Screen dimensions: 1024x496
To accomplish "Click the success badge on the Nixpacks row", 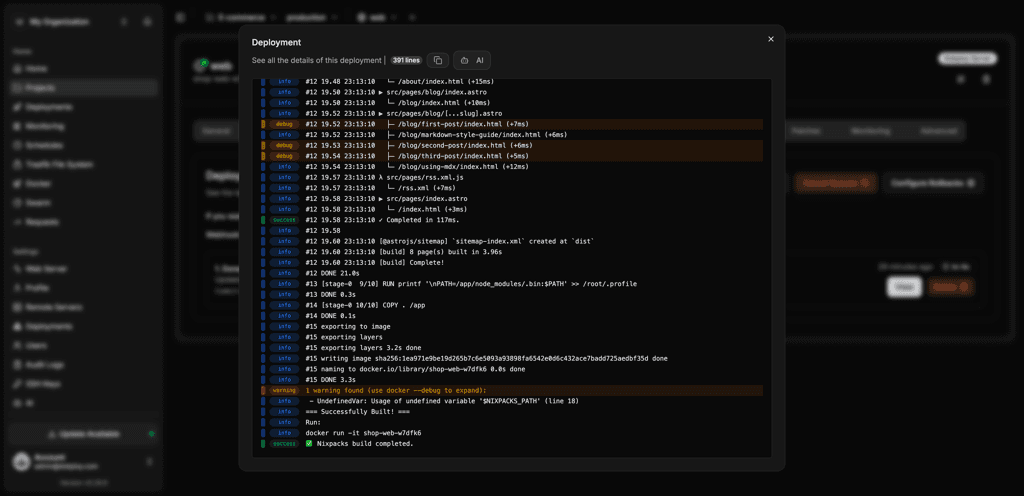I will 284,444.
